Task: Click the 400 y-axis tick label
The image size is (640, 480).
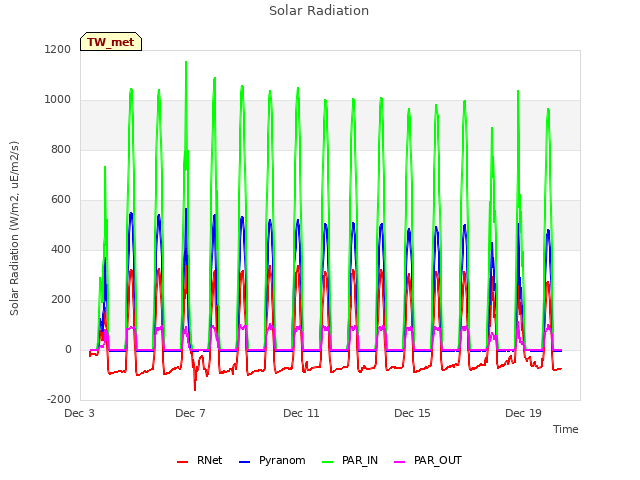Action: 61,249
